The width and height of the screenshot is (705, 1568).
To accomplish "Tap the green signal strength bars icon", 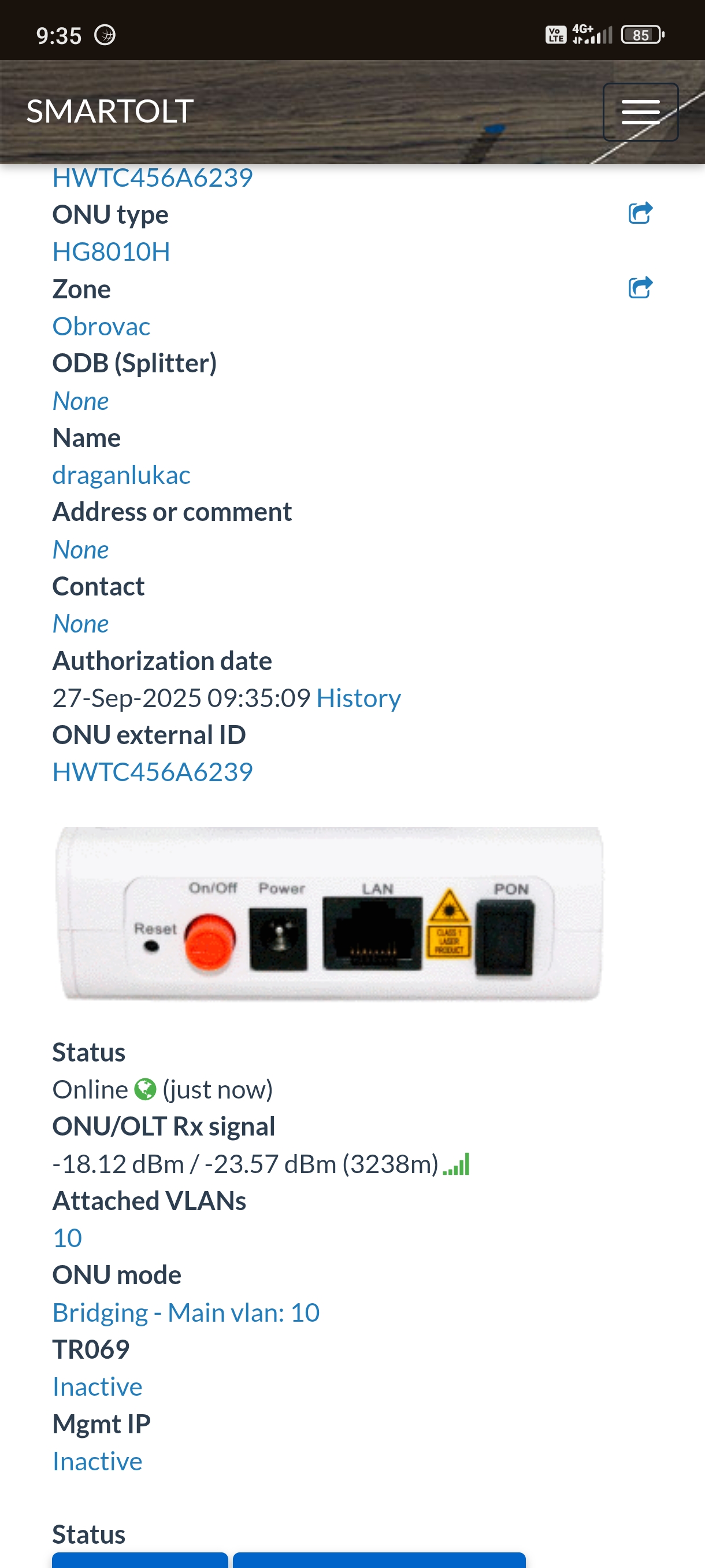I will click(456, 1164).
